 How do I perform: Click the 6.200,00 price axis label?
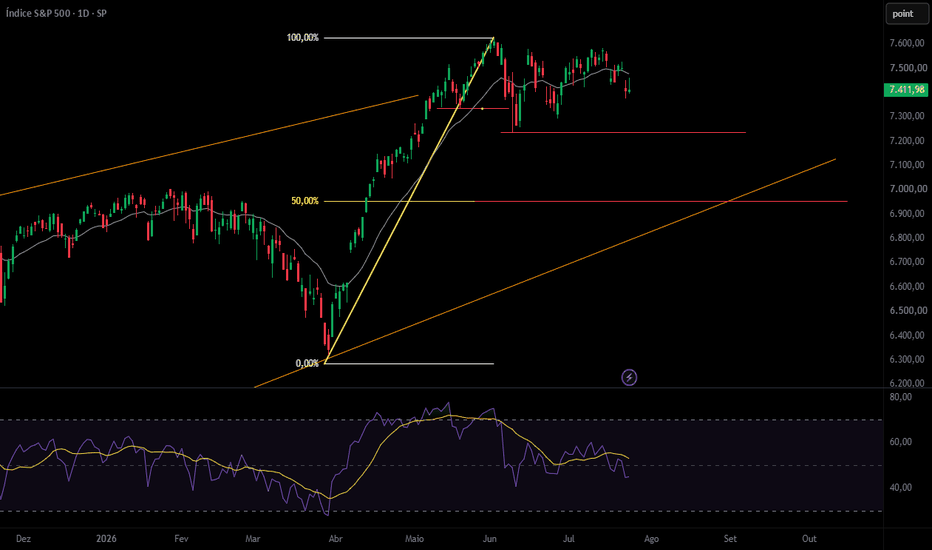908,383
